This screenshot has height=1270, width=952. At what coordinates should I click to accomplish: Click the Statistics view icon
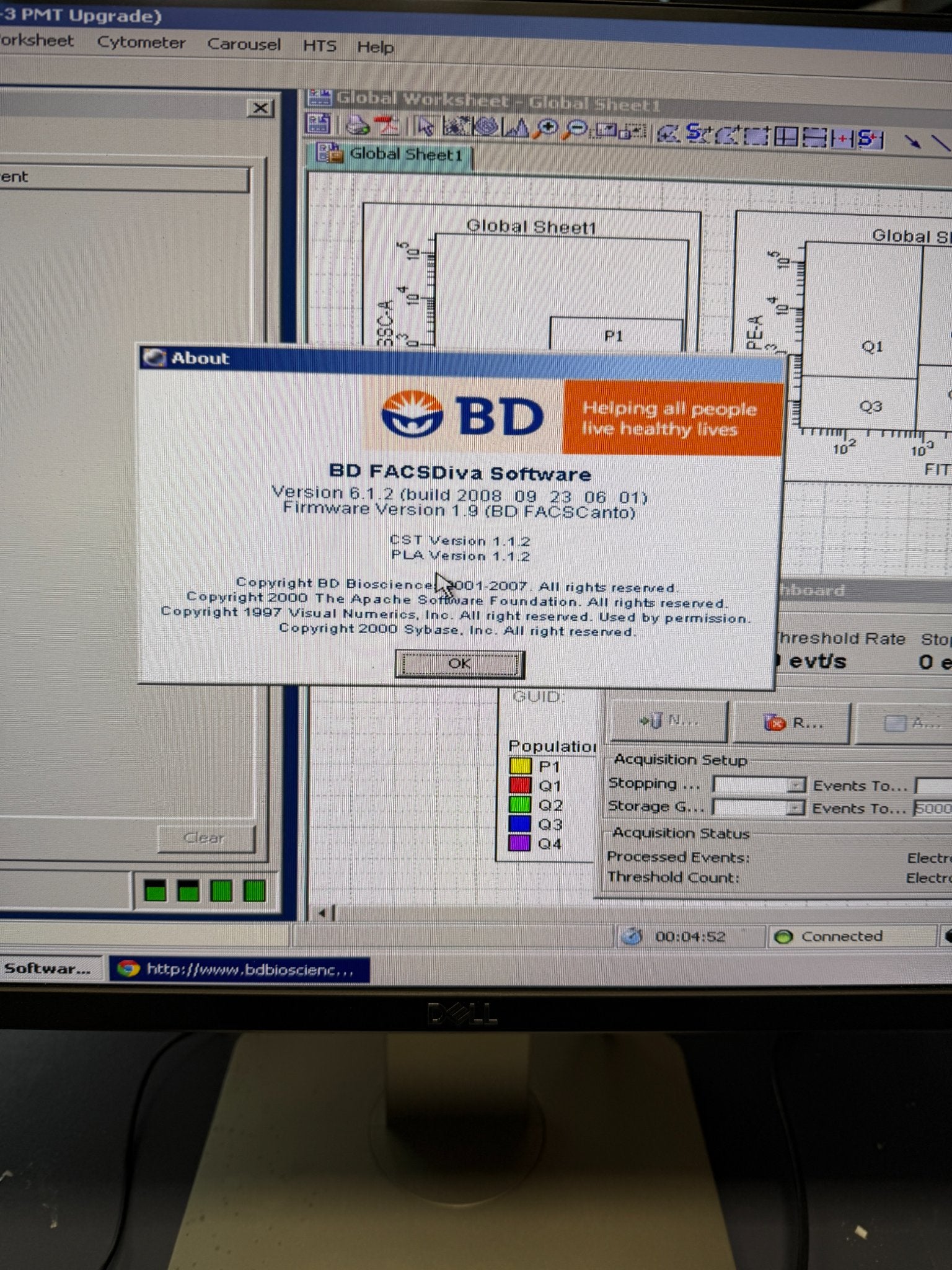[x=633, y=132]
